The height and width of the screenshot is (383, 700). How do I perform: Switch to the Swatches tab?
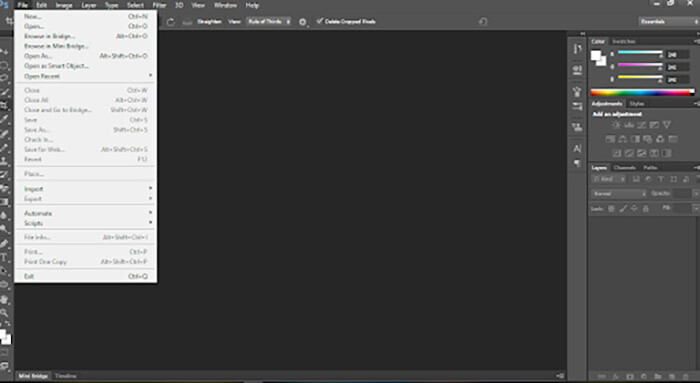(624, 42)
